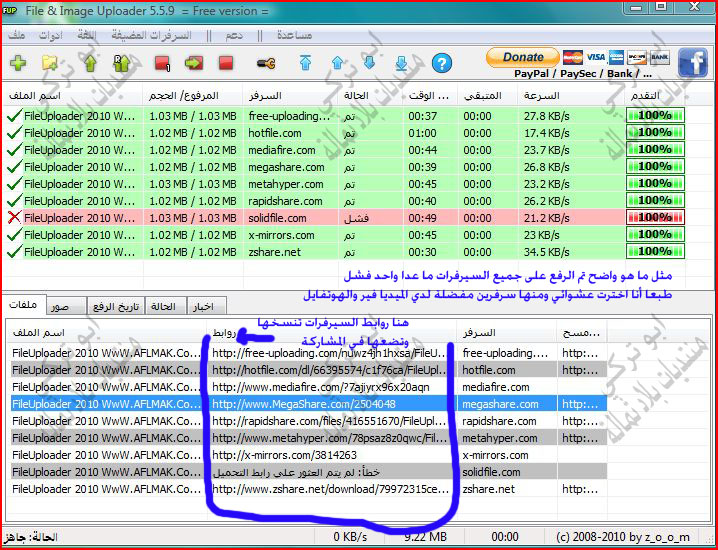
Task: Click red 100% progress bar of solidfile.com
Action: pos(655,218)
